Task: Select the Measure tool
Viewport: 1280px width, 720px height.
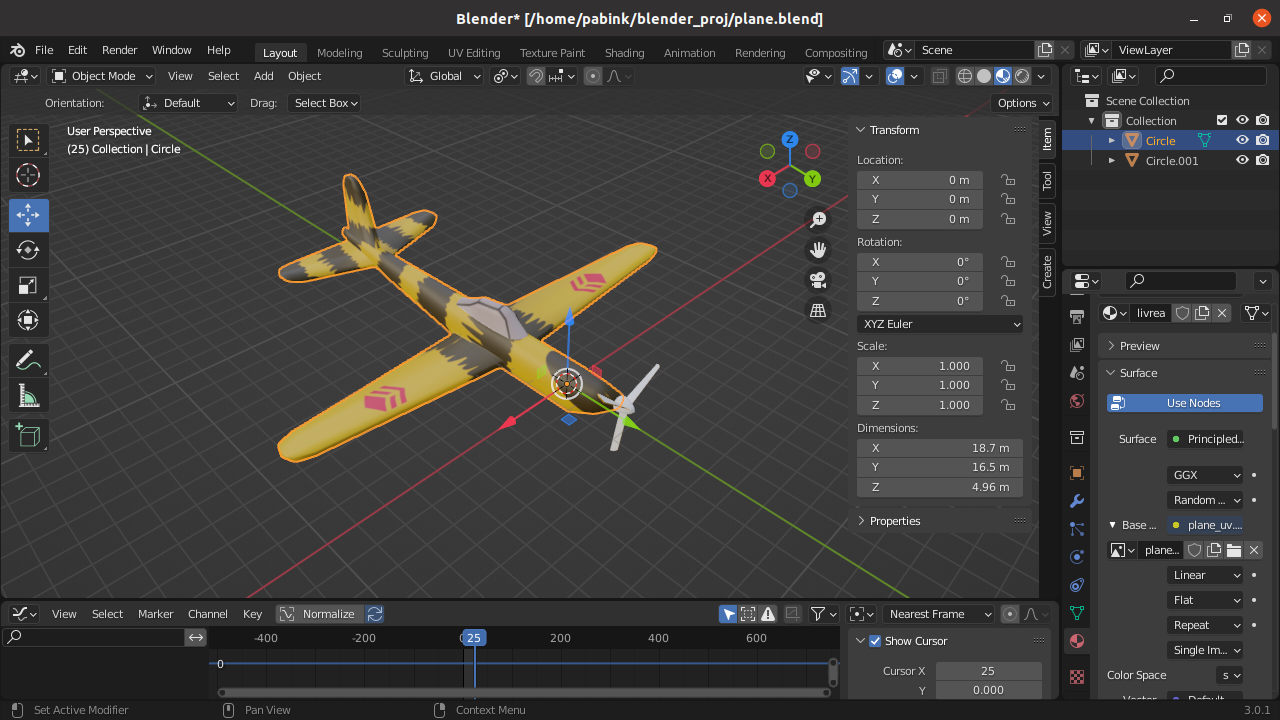Action: (x=28, y=396)
